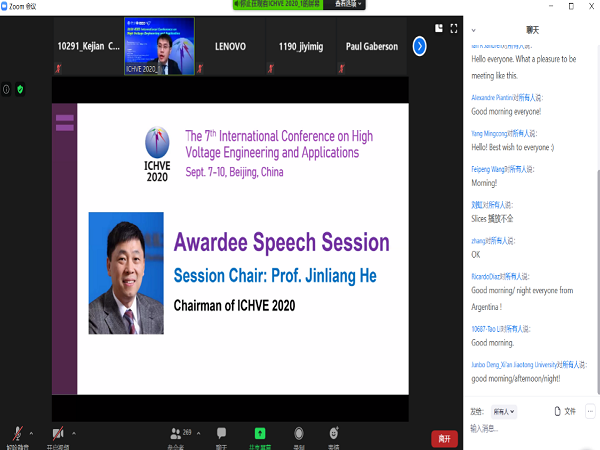
Task: Click the record icon in the toolbar
Action: [x=299, y=433]
